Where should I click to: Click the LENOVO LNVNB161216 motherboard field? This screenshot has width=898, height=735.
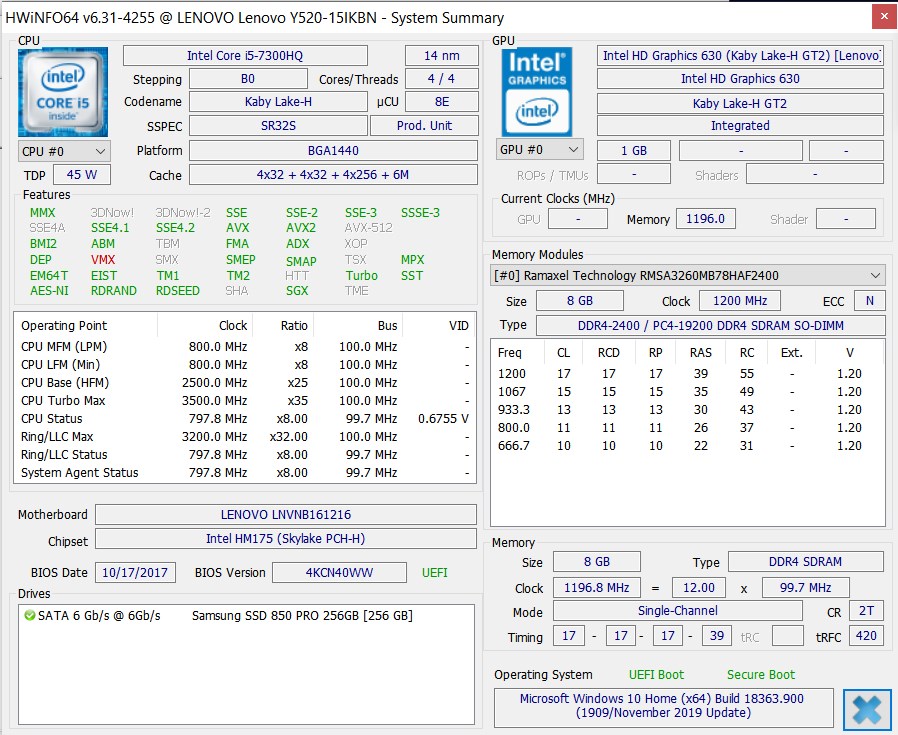285,515
